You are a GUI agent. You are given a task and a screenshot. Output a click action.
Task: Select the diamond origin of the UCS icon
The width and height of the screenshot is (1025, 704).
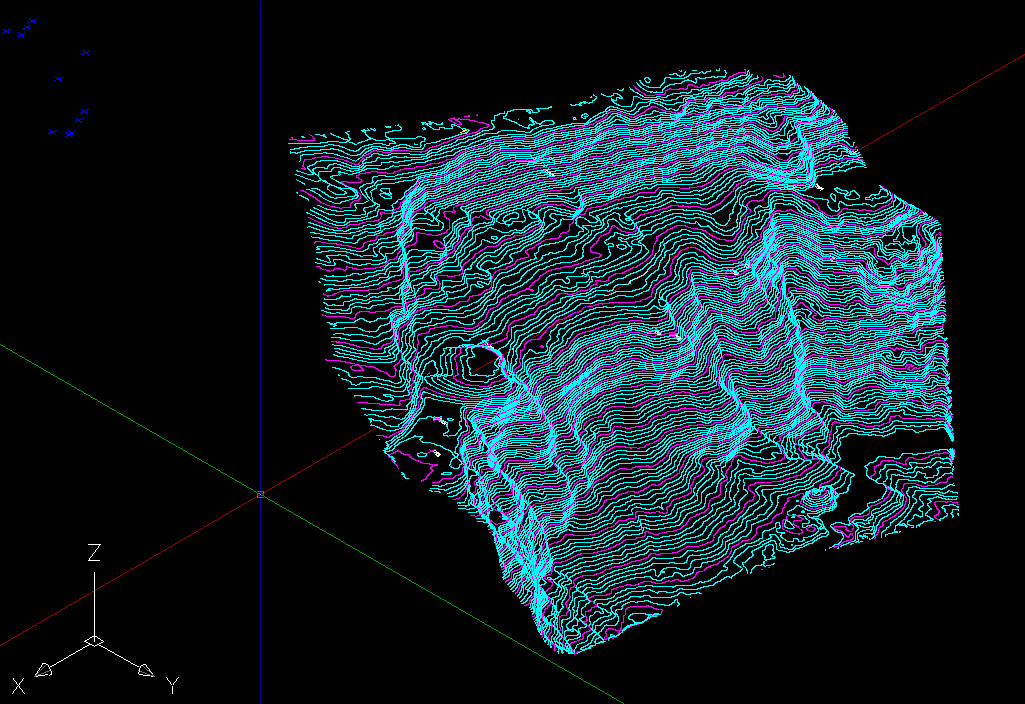coord(94,640)
